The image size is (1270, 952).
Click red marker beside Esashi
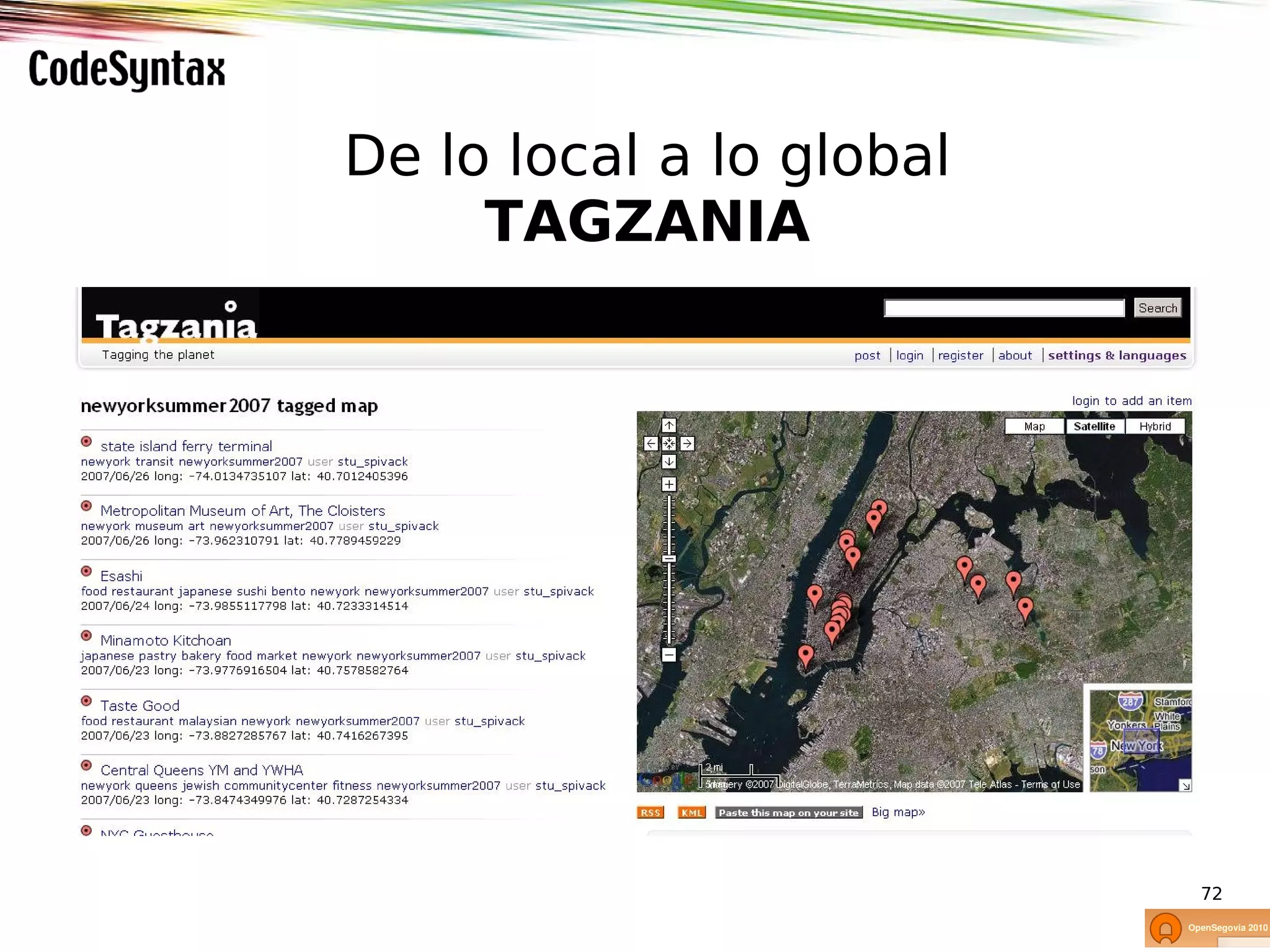(87, 571)
